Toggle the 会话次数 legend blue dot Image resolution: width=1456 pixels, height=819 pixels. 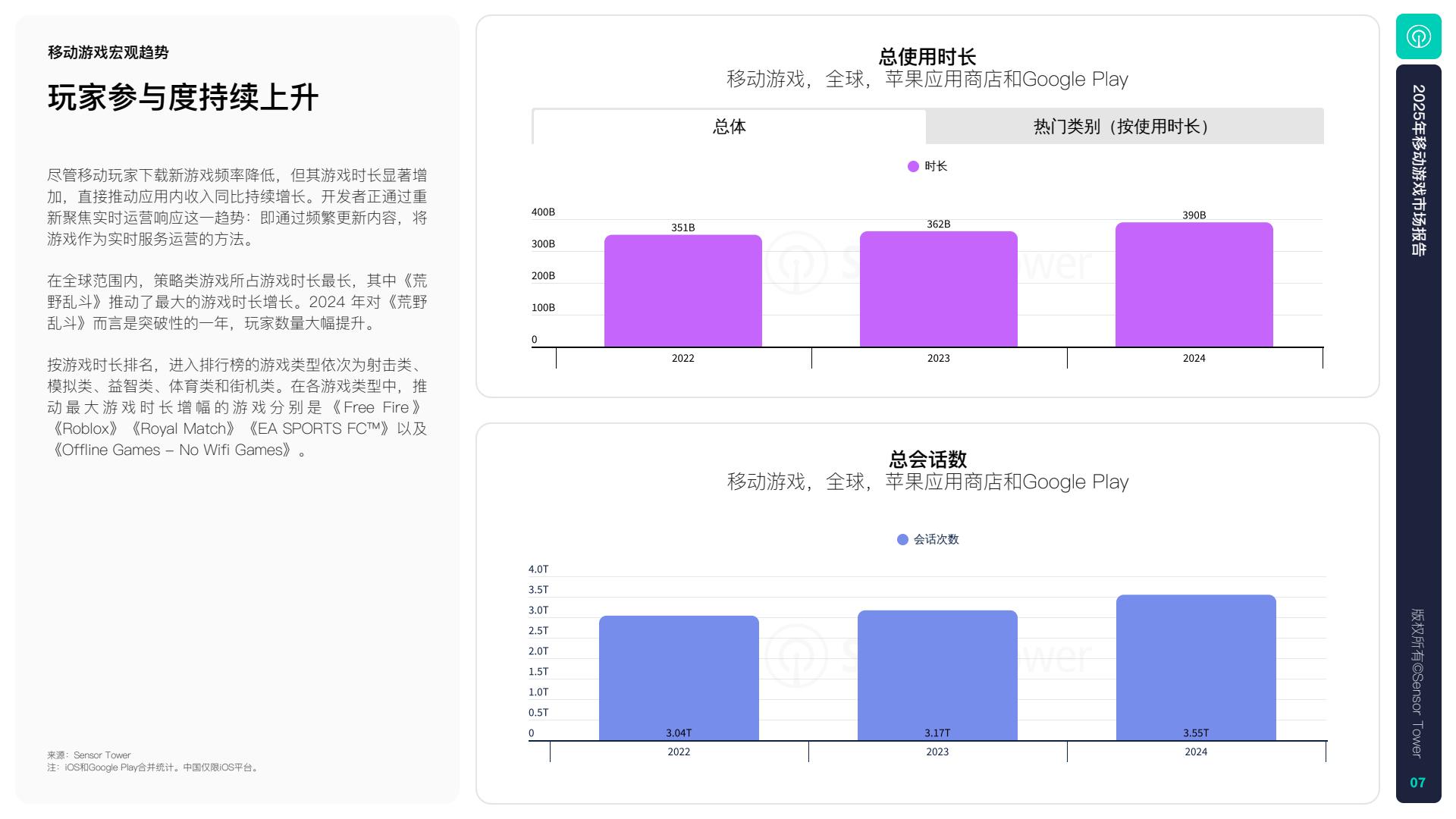pyautogui.click(x=902, y=540)
